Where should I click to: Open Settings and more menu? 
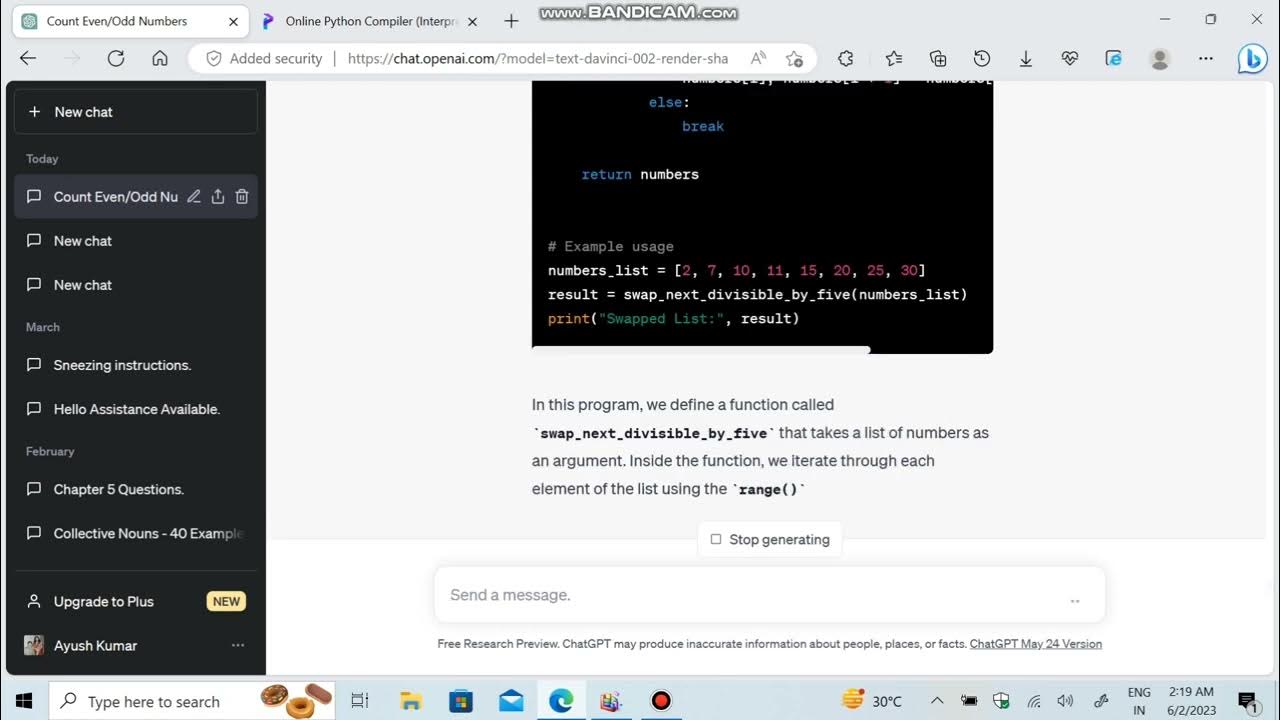pyautogui.click(x=1206, y=58)
